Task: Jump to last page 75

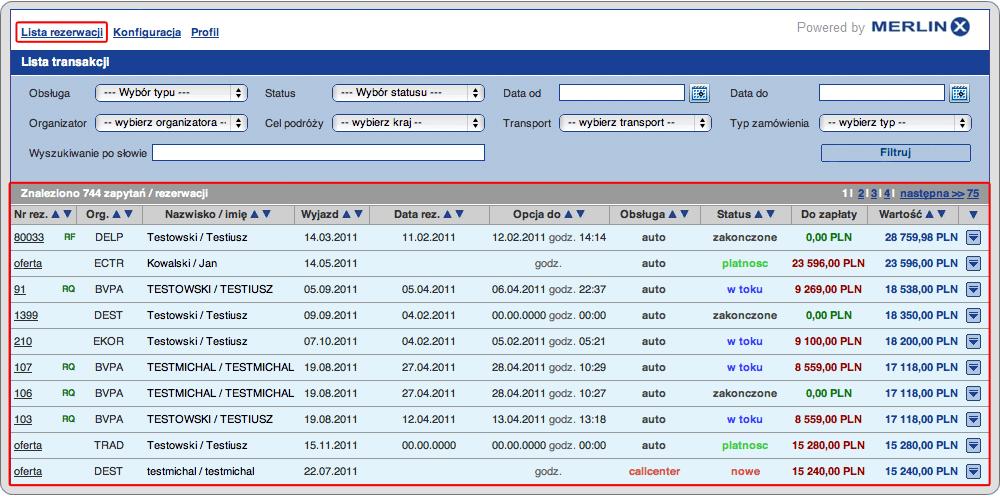Action: coord(973,193)
